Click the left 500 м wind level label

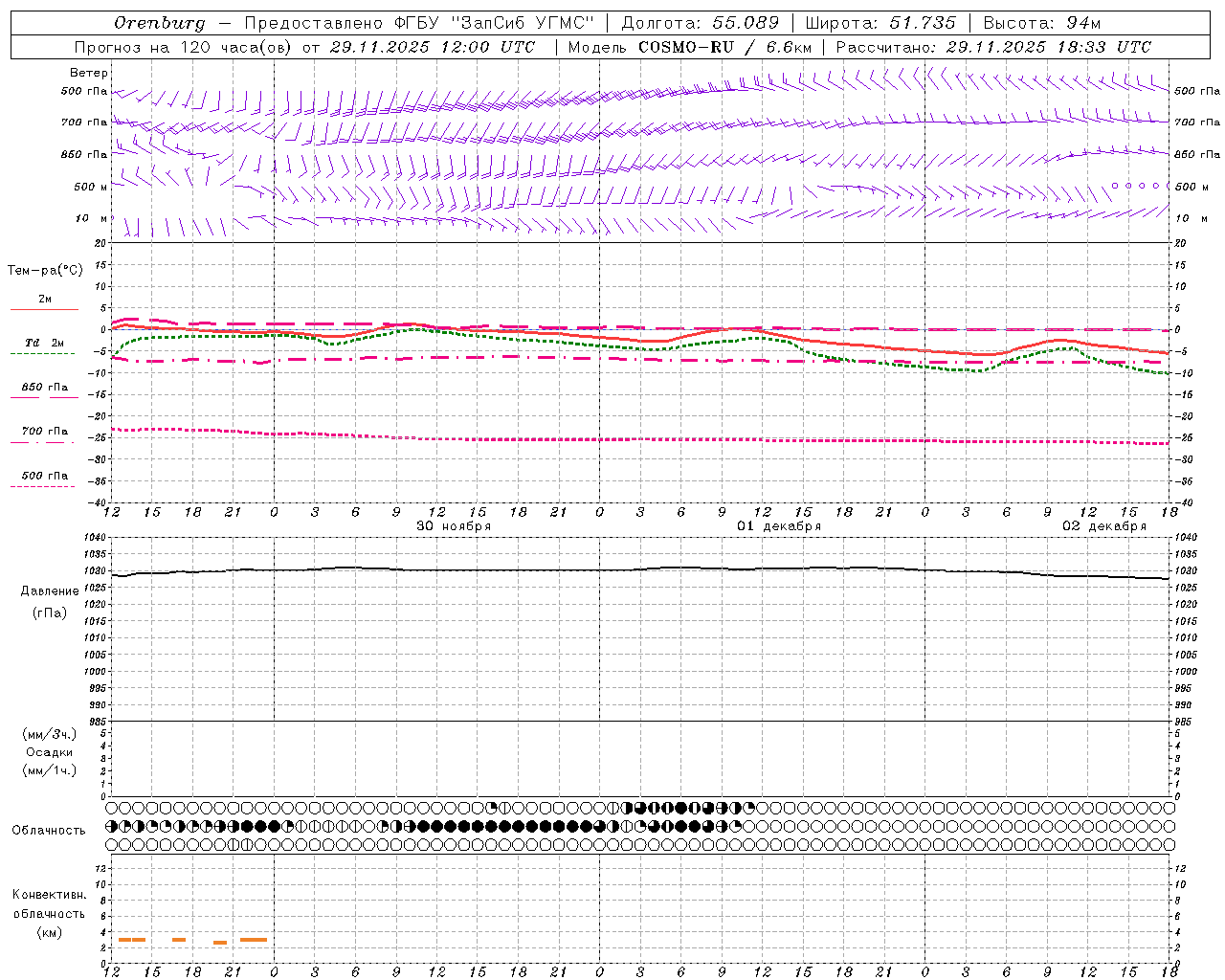pos(91,187)
